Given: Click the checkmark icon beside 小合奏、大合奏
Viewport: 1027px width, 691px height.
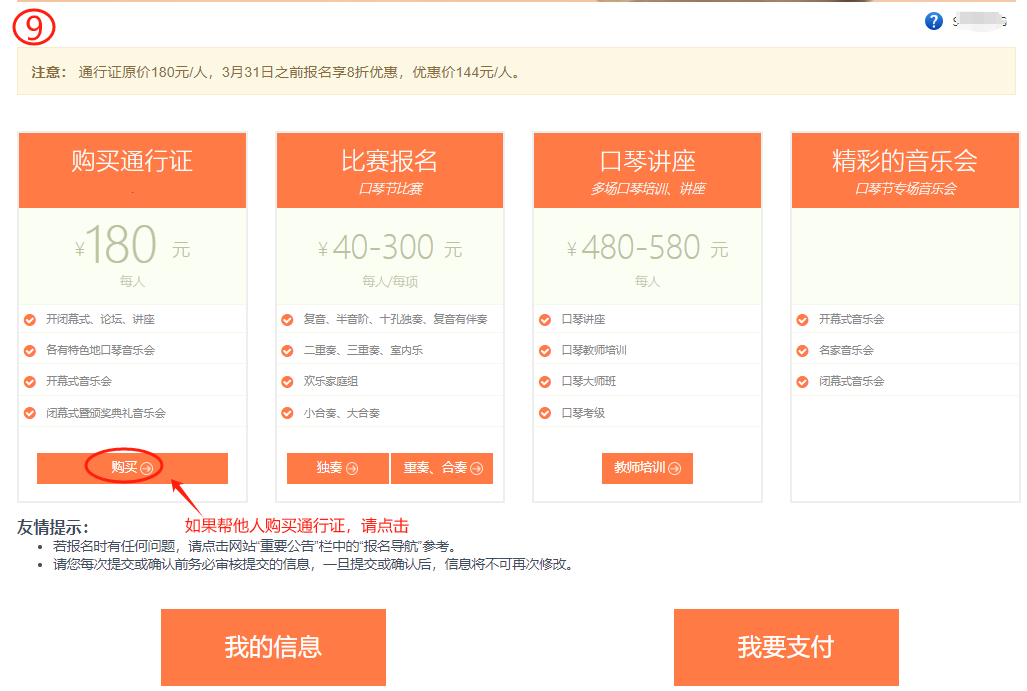Looking at the screenshot, I should 288,413.
